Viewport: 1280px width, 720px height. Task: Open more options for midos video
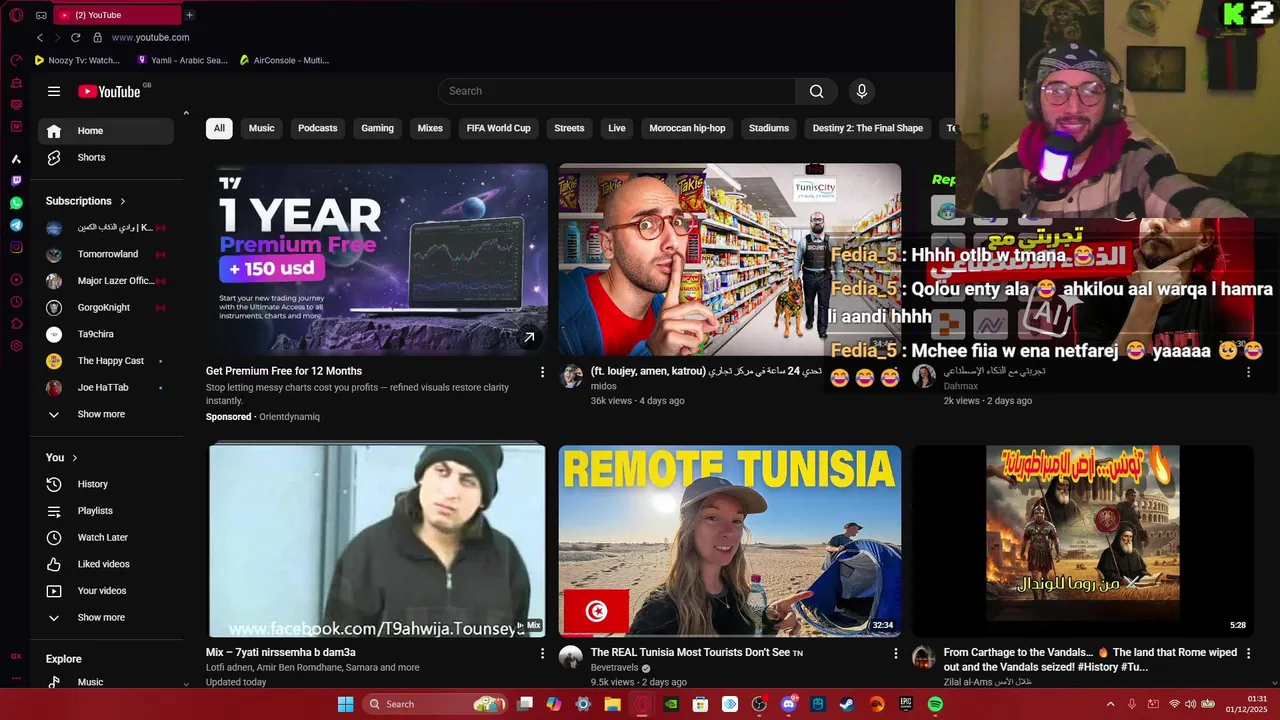click(x=896, y=371)
